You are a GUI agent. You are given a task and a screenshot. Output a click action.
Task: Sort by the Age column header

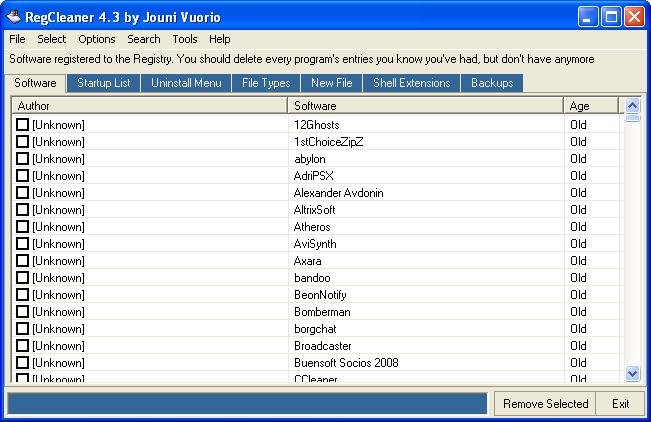[591, 106]
